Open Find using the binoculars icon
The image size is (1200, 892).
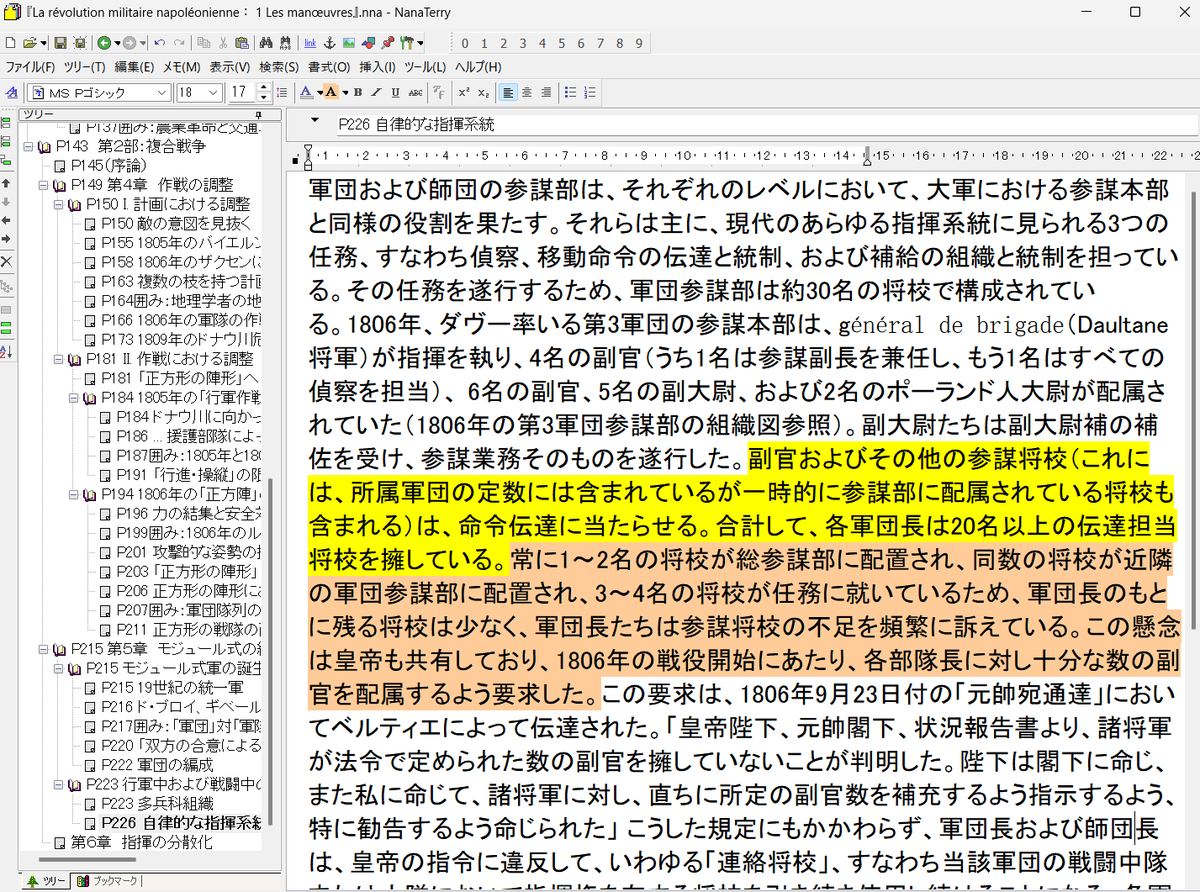(266, 42)
